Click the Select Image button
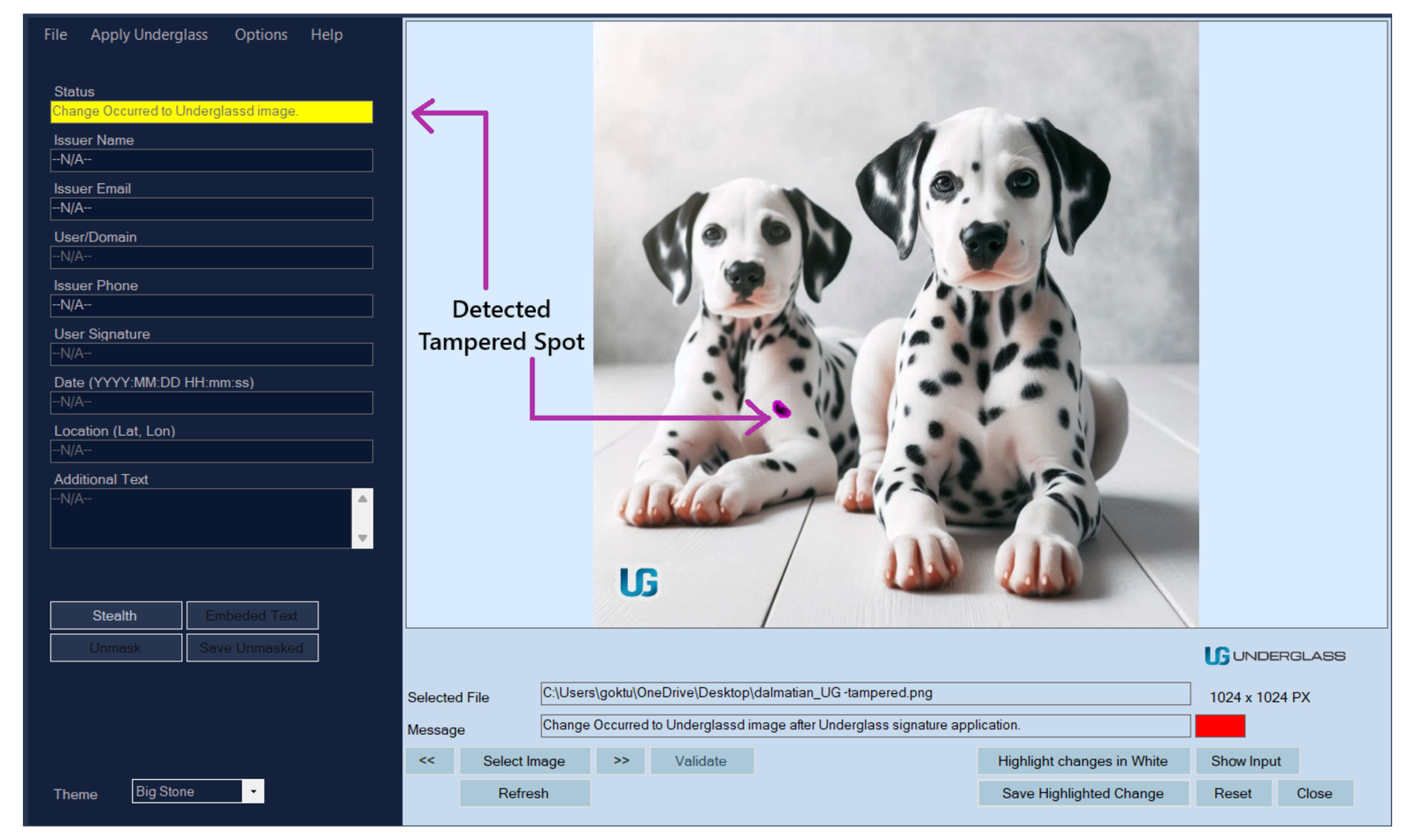 point(524,761)
